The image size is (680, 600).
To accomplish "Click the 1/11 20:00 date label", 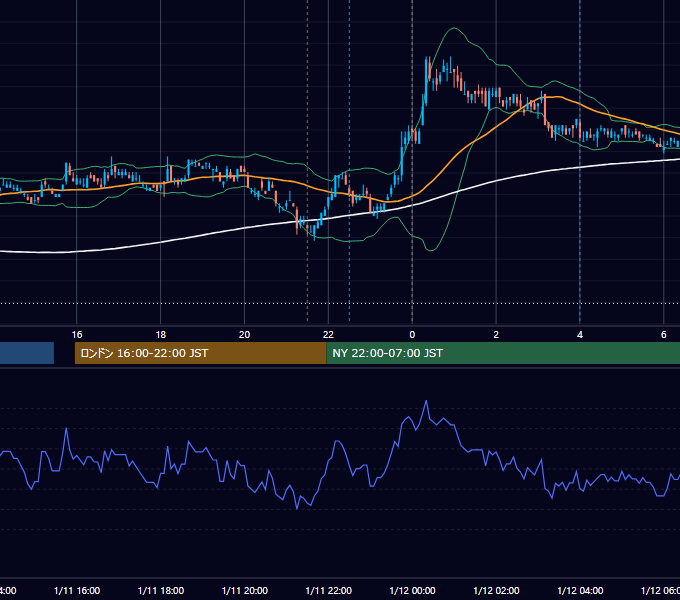I will (x=245, y=590).
